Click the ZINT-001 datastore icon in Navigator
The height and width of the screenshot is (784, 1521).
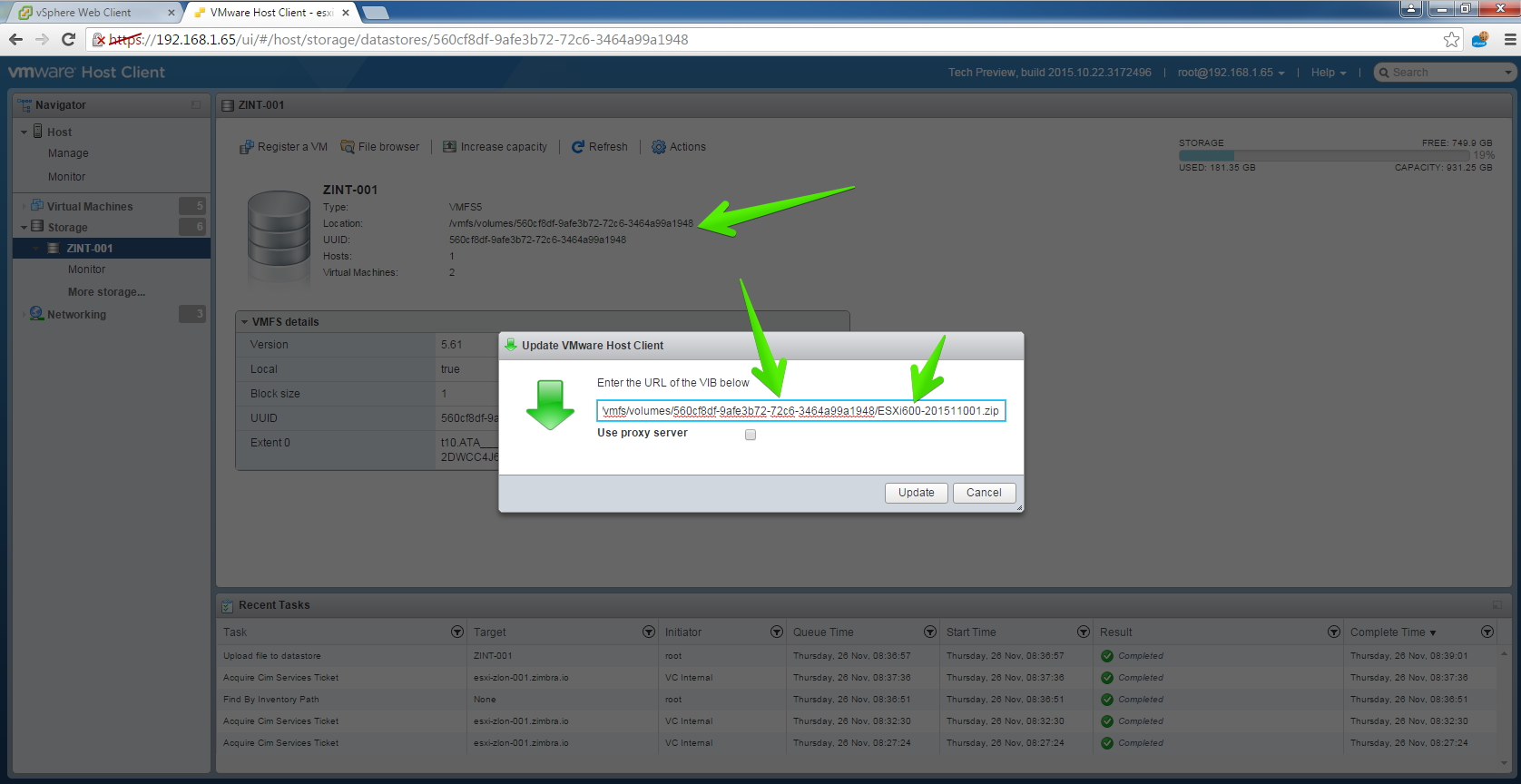tap(54, 249)
